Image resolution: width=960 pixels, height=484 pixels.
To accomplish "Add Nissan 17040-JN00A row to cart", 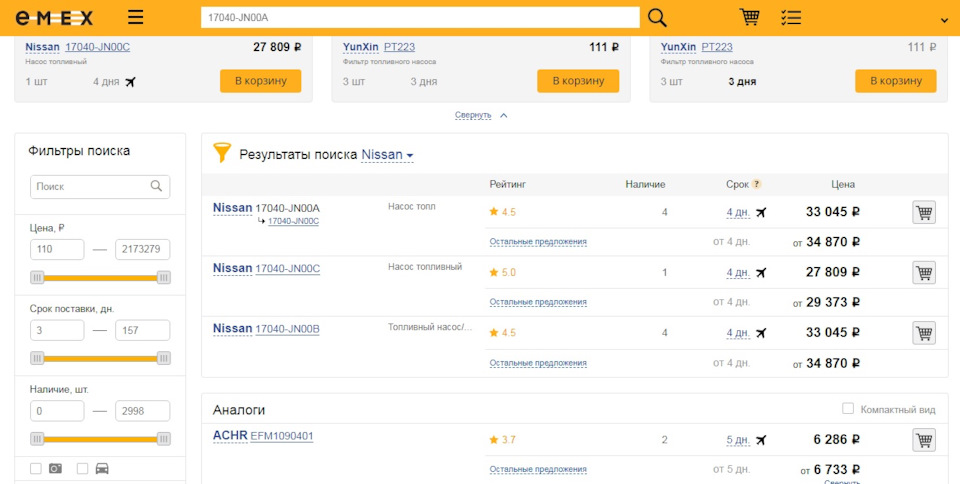I will click(923, 212).
